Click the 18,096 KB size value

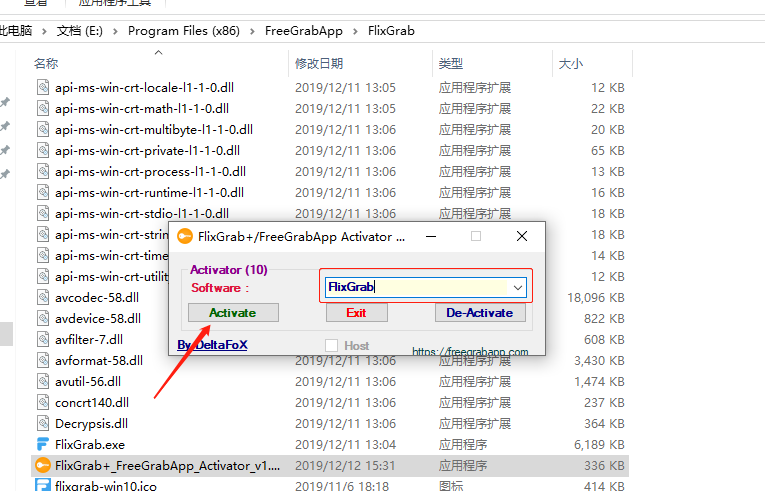click(596, 297)
